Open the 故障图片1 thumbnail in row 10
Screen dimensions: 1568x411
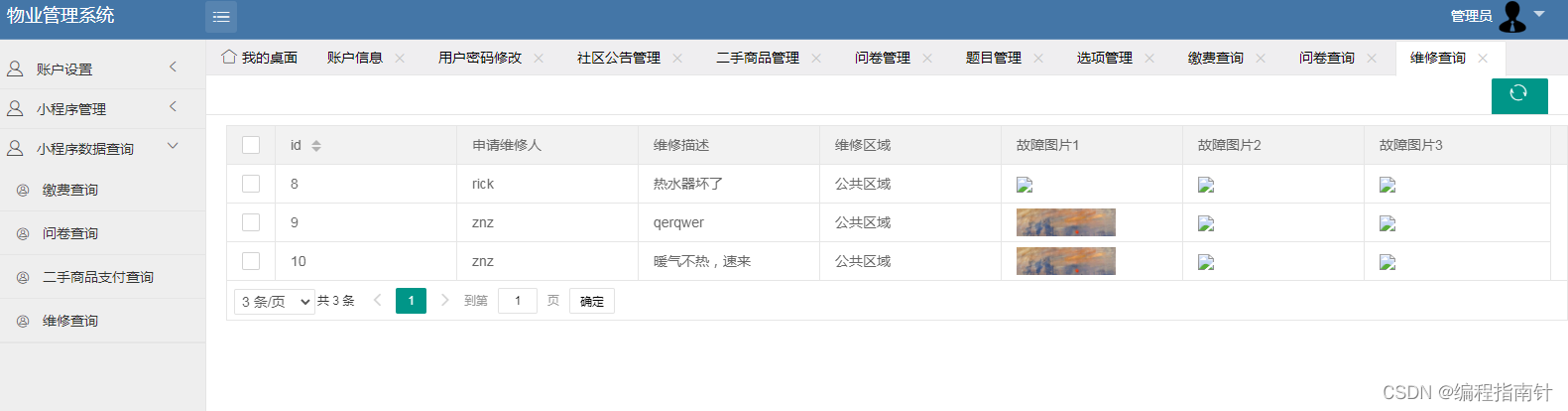tap(1066, 261)
